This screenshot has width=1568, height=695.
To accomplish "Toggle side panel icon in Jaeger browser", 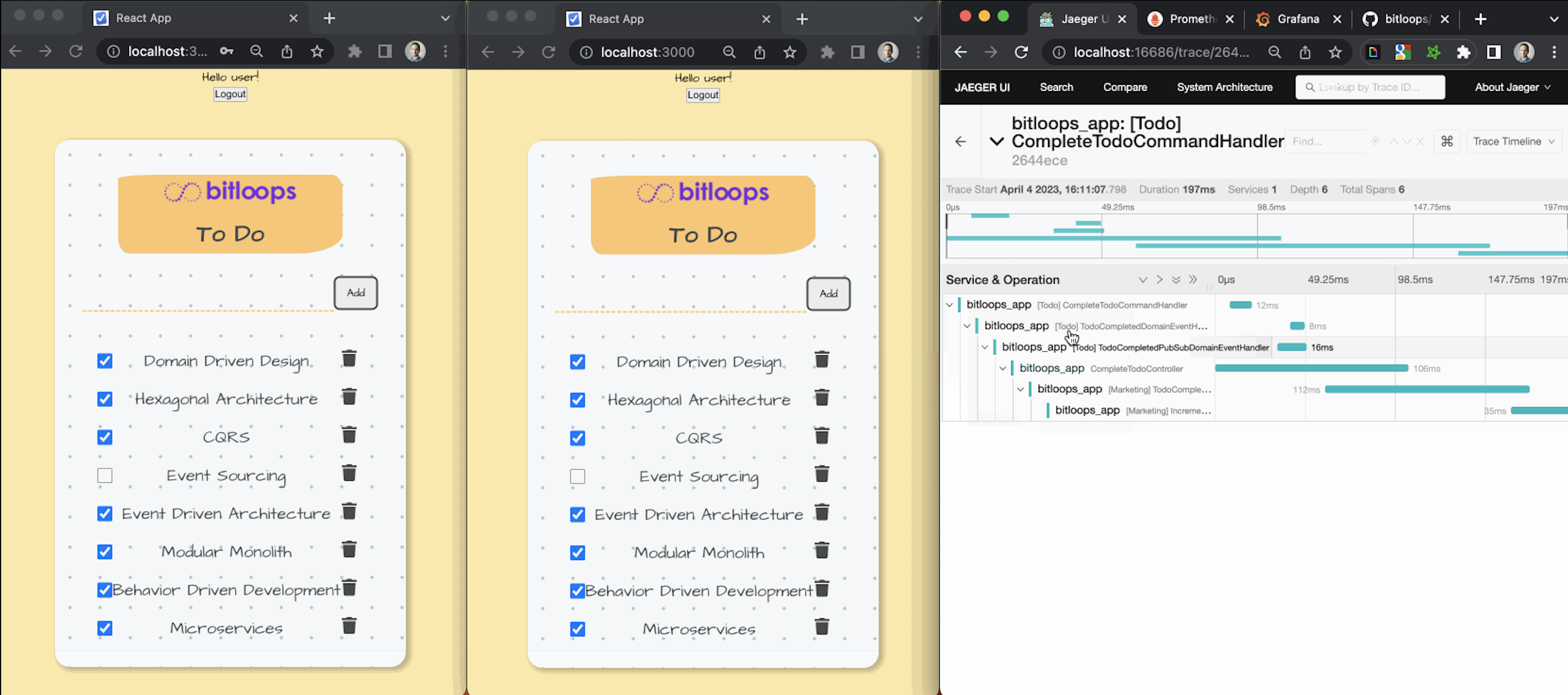I will tap(1494, 52).
